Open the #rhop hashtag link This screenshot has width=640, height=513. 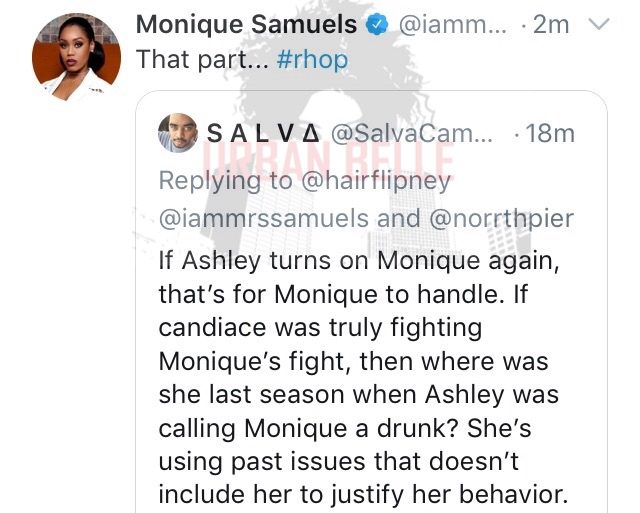pyautogui.click(x=312, y=59)
